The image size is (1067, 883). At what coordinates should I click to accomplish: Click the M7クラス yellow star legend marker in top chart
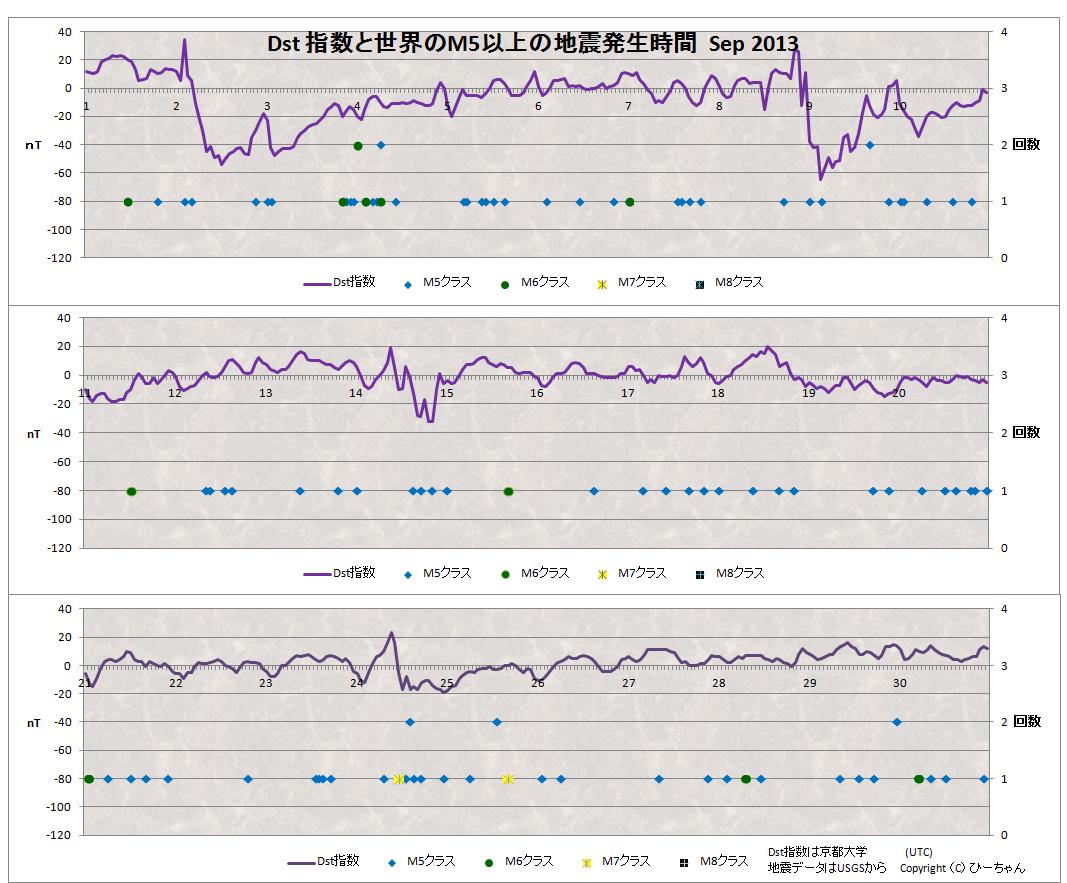601,283
